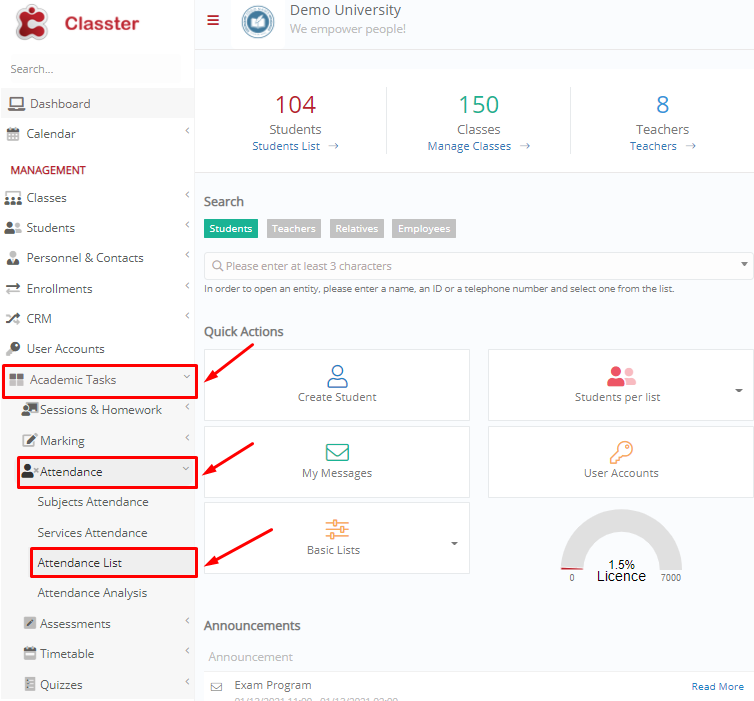Click the magnifier icon in the entity search field
This screenshot has height=701, width=754.
pyautogui.click(x=217, y=266)
